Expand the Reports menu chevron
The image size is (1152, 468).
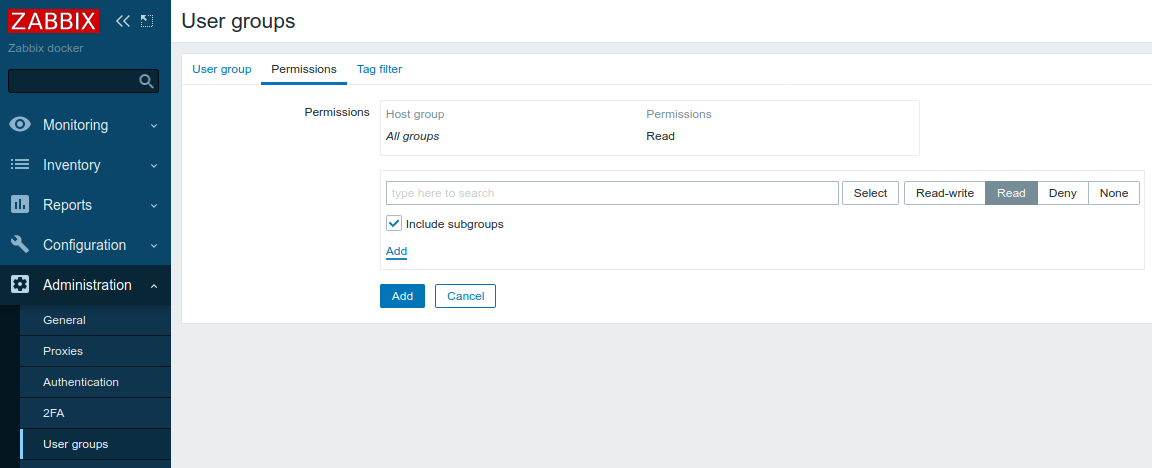coord(154,206)
